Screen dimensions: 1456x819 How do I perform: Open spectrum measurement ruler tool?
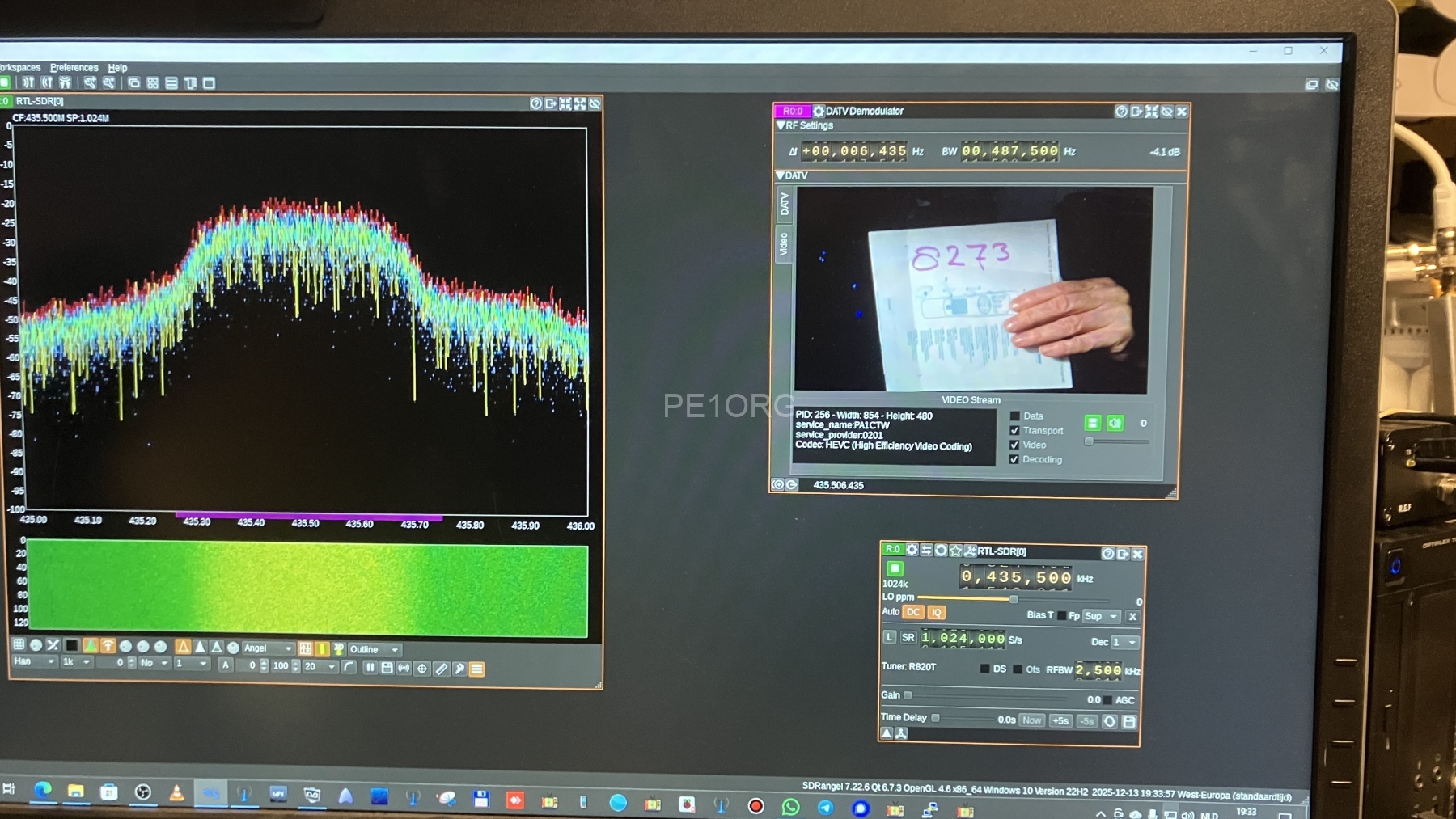click(441, 669)
